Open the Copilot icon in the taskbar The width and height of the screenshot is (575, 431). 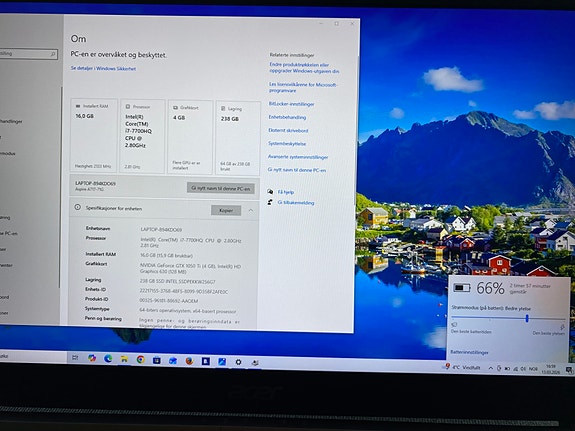coord(92,358)
